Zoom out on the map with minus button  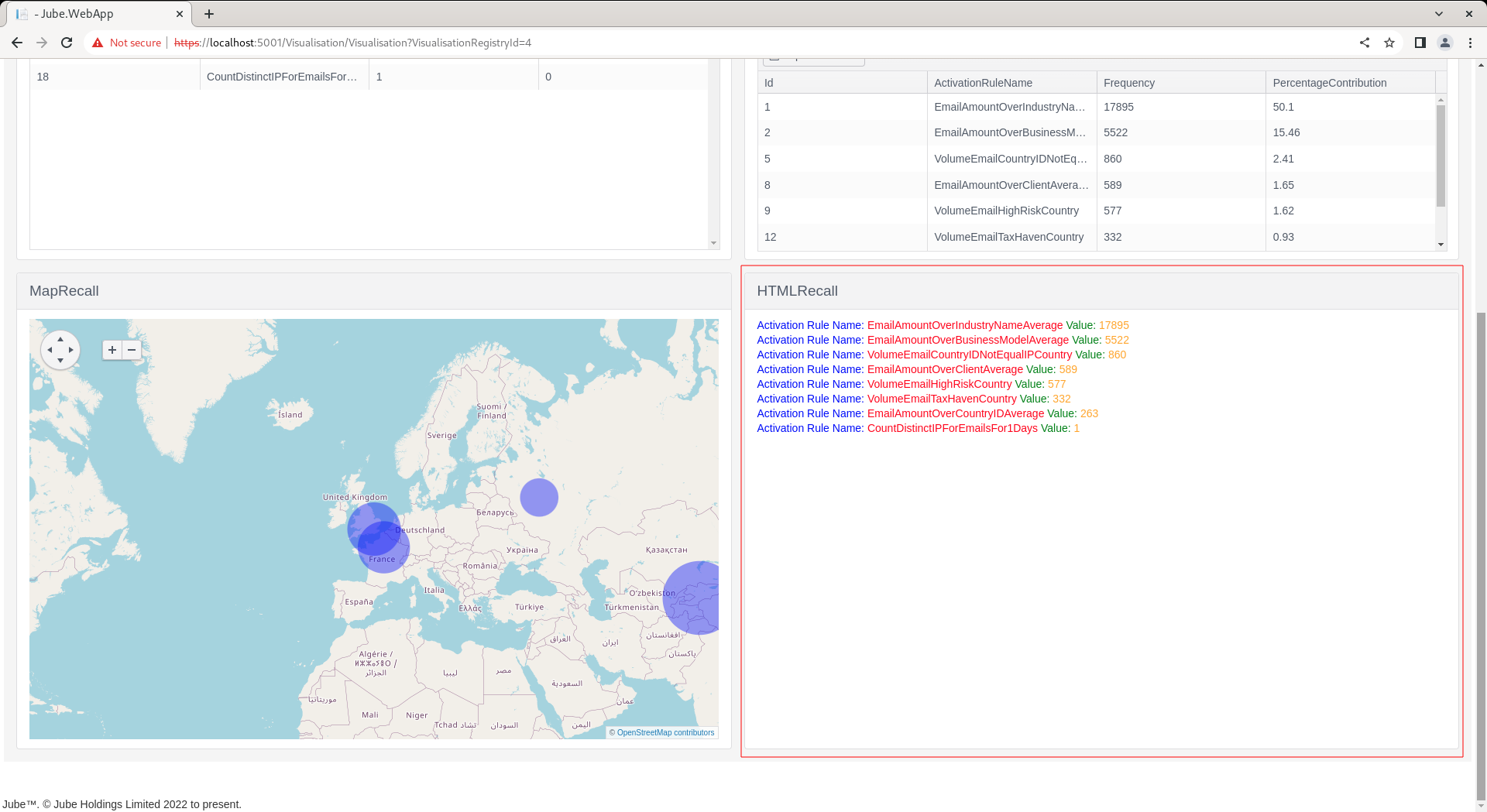pos(132,350)
